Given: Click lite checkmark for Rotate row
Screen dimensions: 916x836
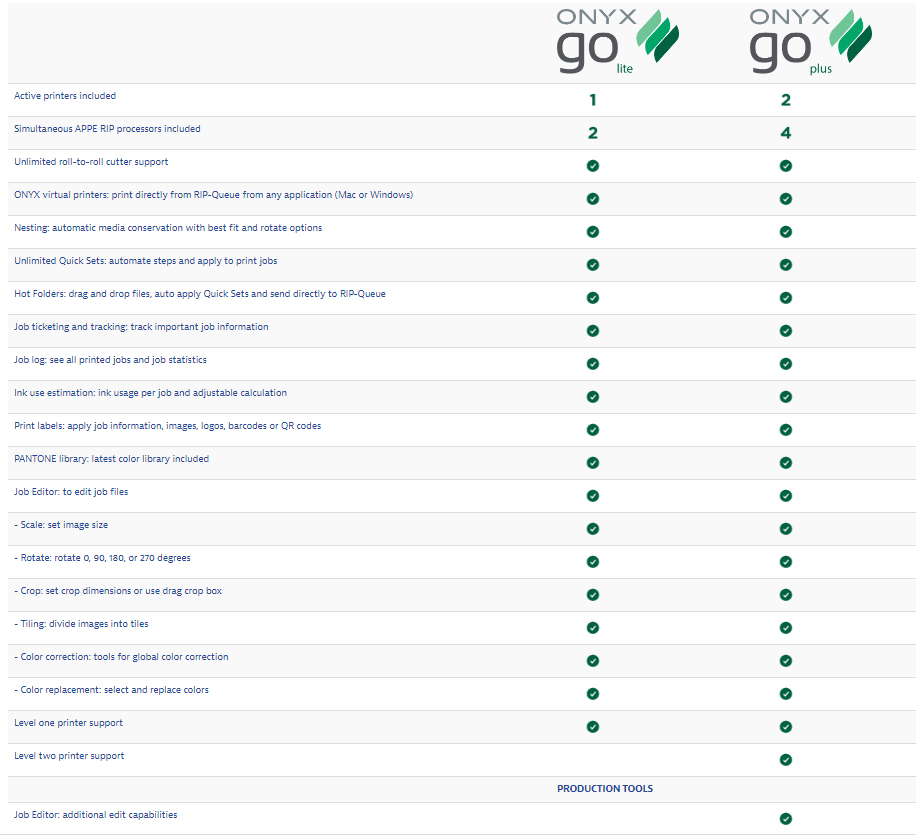Looking at the screenshot, I should pos(593,562).
